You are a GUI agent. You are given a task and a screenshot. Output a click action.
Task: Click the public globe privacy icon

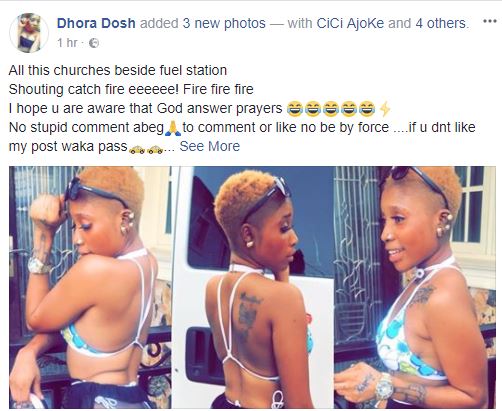tap(95, 43)
